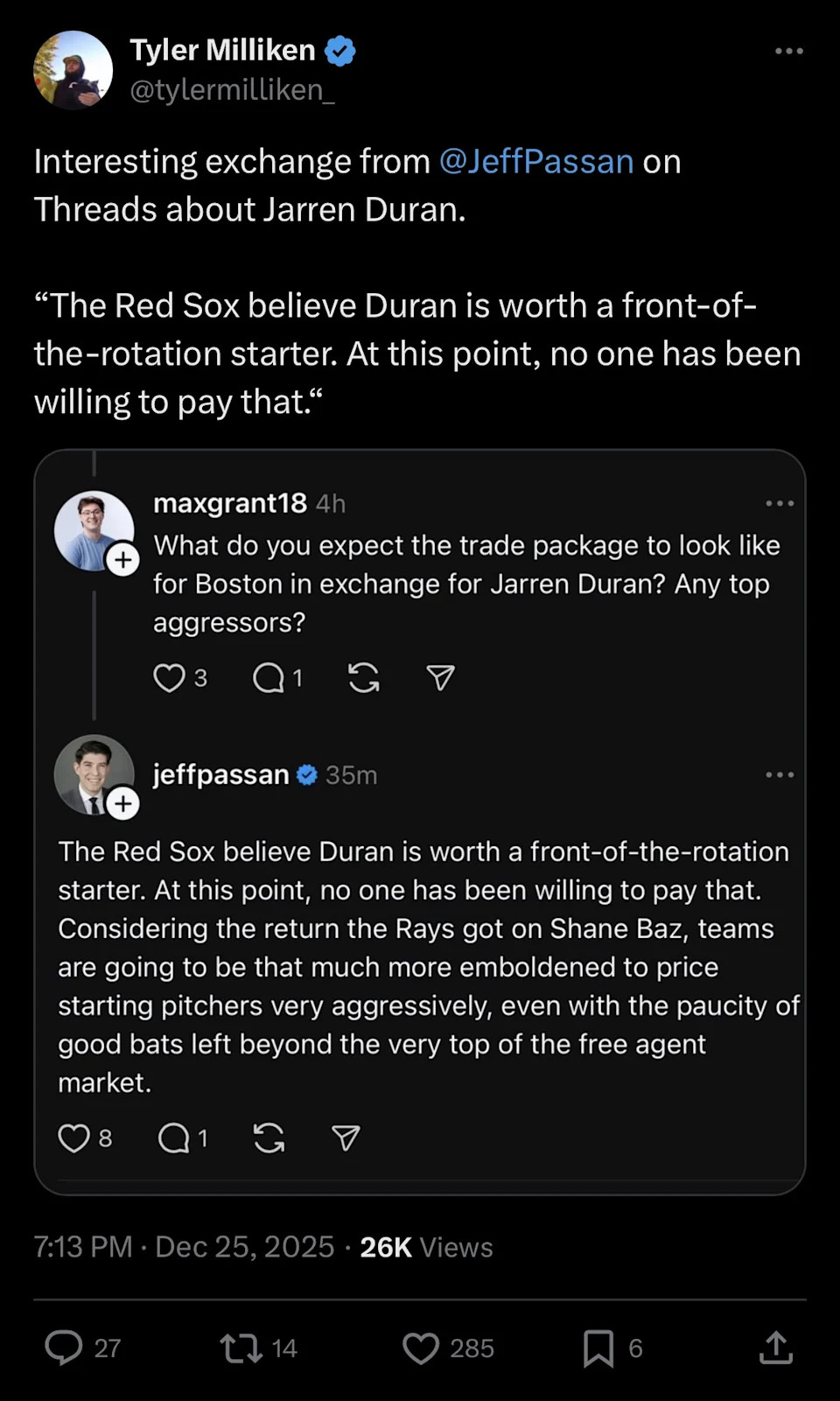
Task: Reply to the maxgrant18 Threads post
Action: click(x=269, y=677)
